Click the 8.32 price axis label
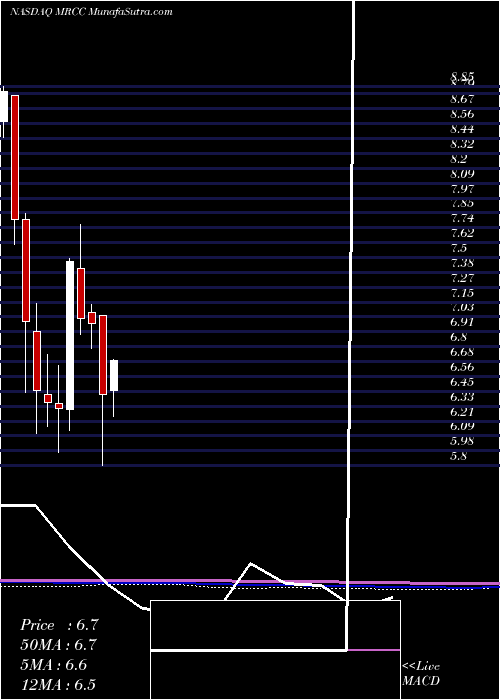This screenshot has width=500, height=700. pos(462,144)
